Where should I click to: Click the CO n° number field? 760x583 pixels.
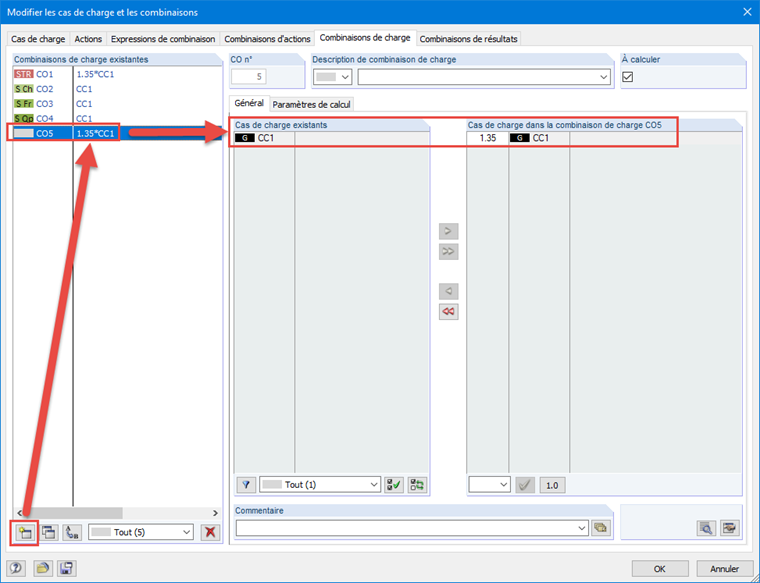[249, 77]
